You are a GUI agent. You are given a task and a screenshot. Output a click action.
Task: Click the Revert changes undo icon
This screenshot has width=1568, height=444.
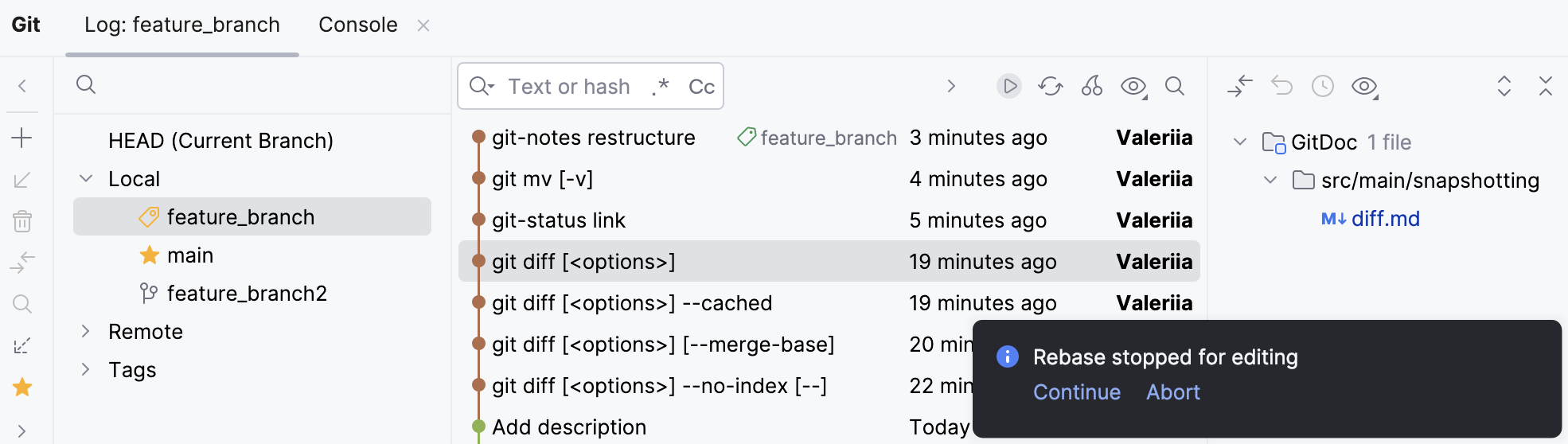click(x=1281, y=86)
